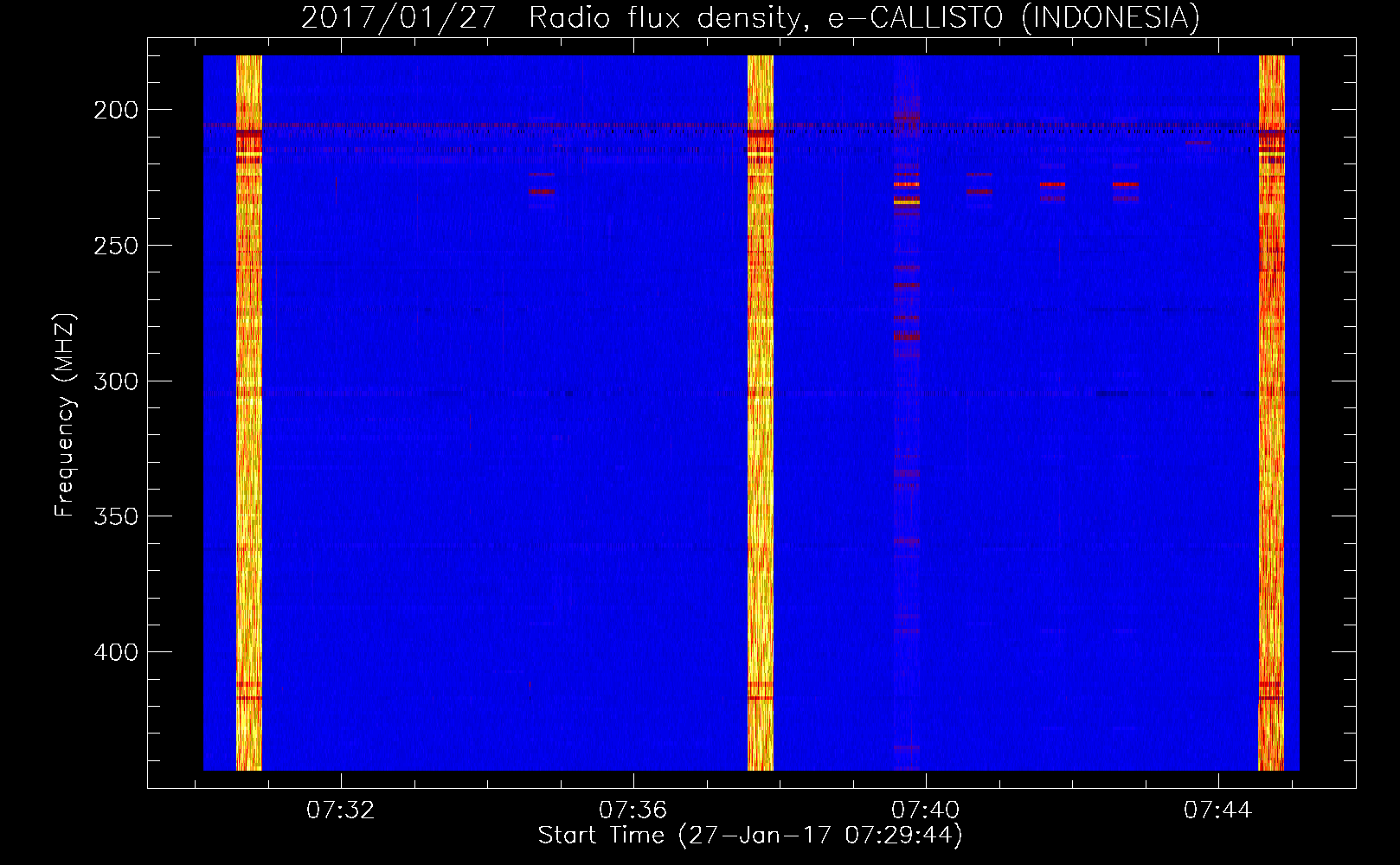Click the 'Start Time (27-Jan-17 07:29:44)' label
1400x865 pixels.
[750, 836]
